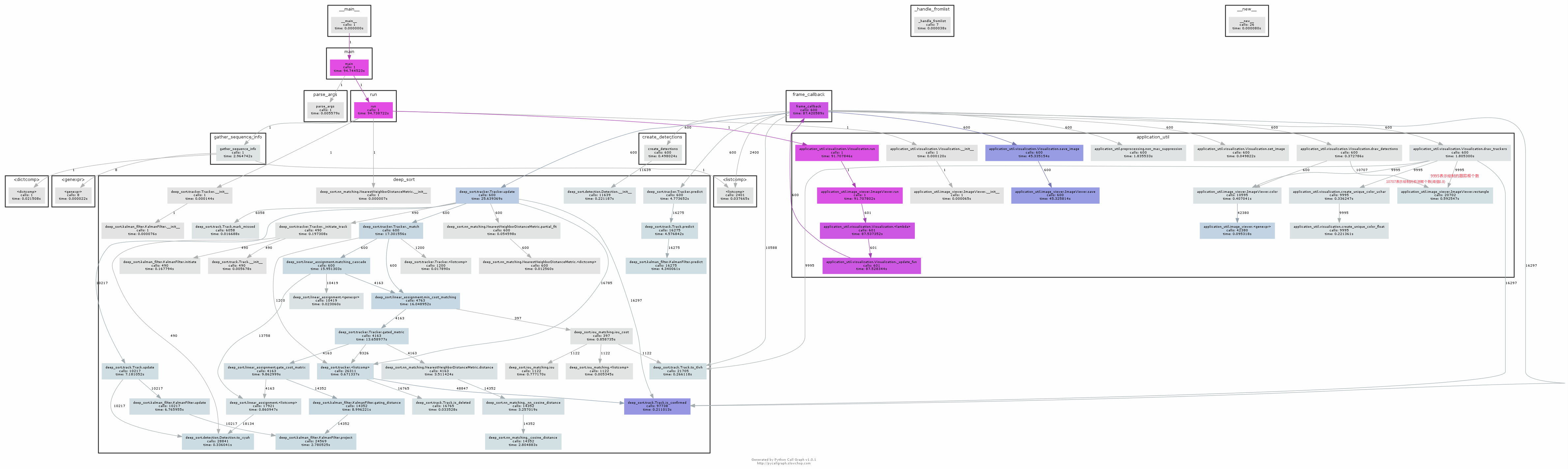This screenshot has height=469, width=1568.
Task: Select the gather_sequence_info node
Action: pyautogui.click(x=238, y=153)
